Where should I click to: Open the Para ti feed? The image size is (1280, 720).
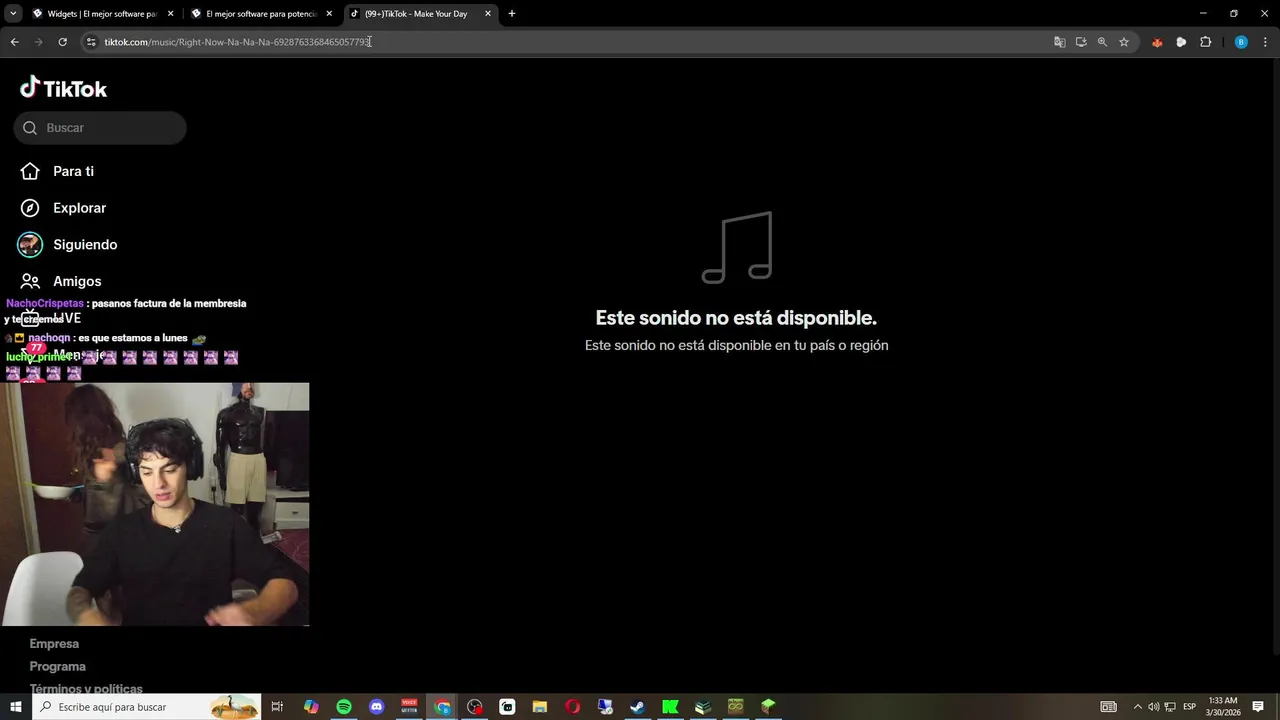[73, 171]
